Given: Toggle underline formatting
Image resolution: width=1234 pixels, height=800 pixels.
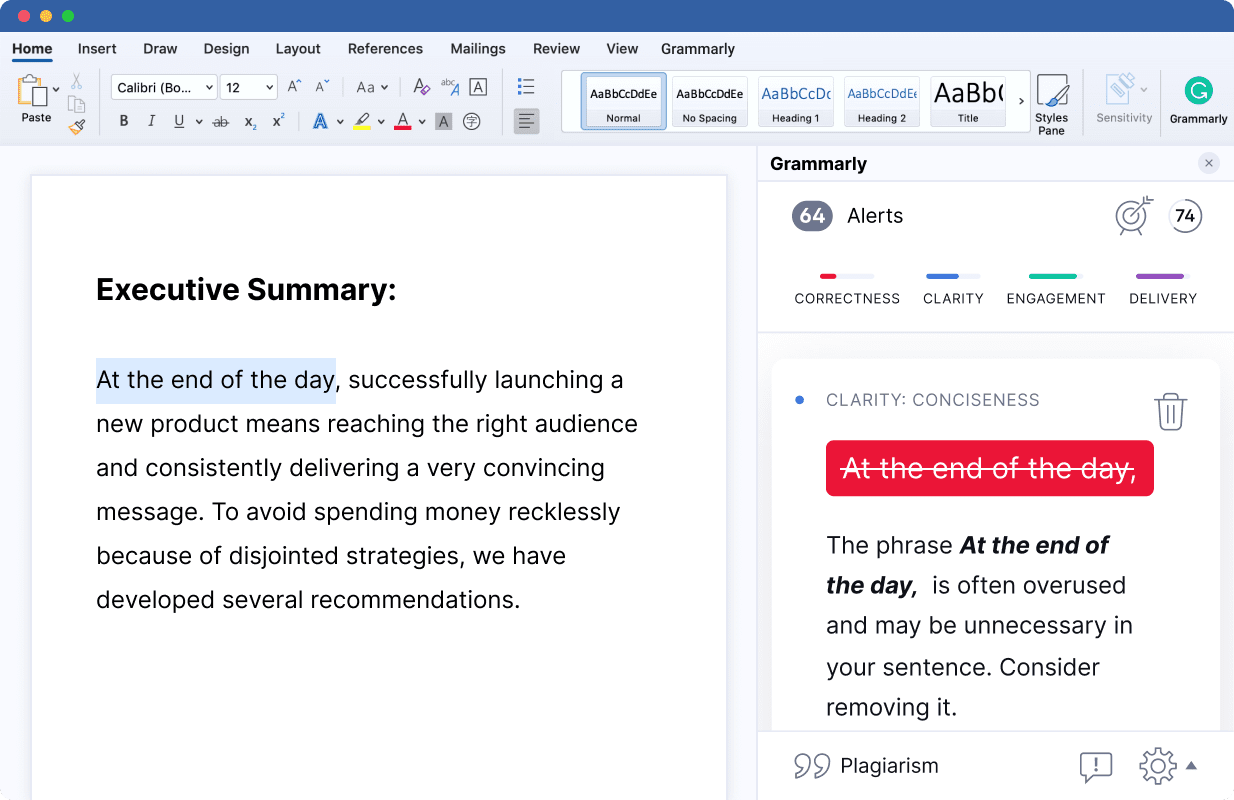Looking at the screenshot, I should pos(179,121).
